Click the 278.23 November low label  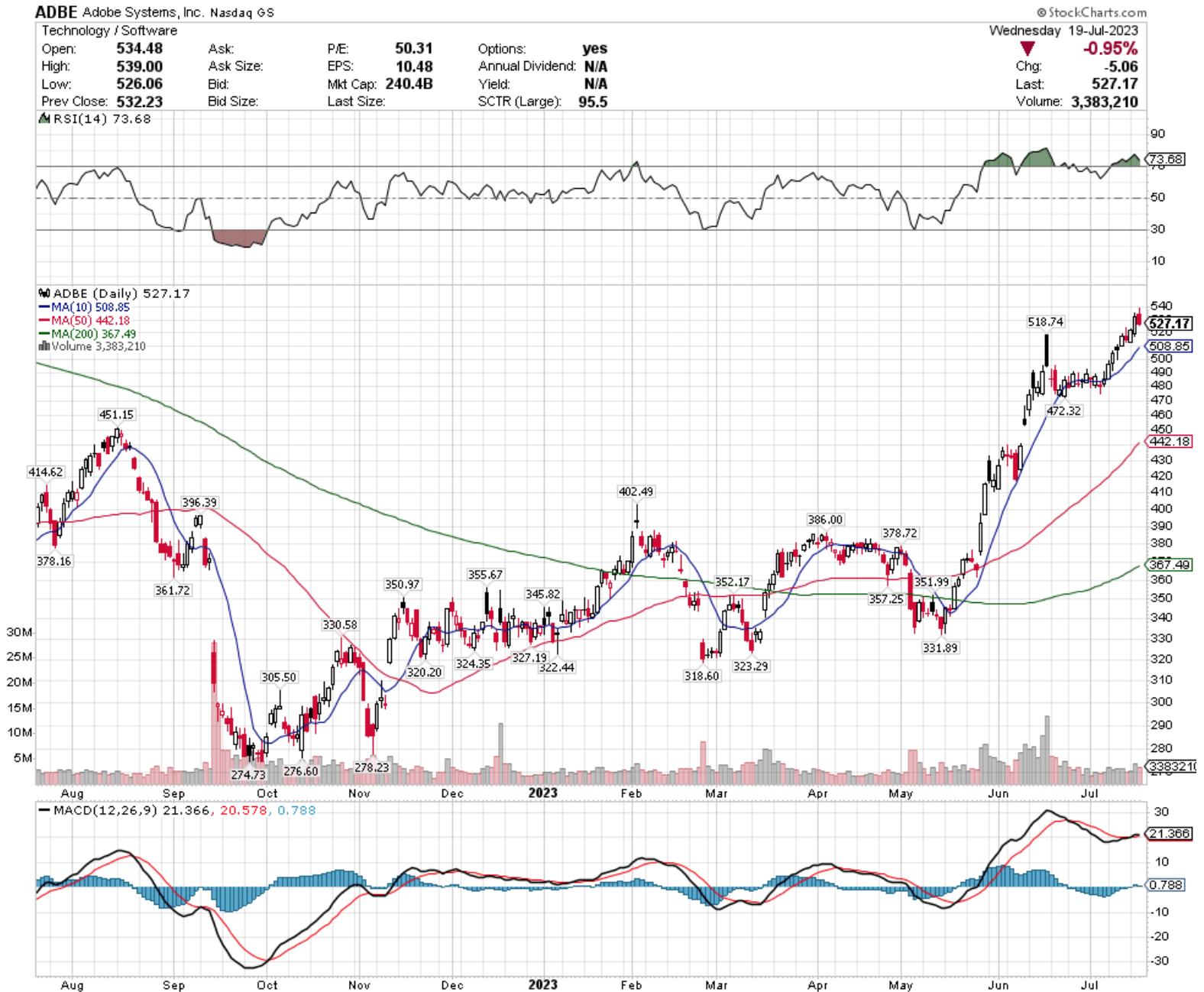click(371, 767)
